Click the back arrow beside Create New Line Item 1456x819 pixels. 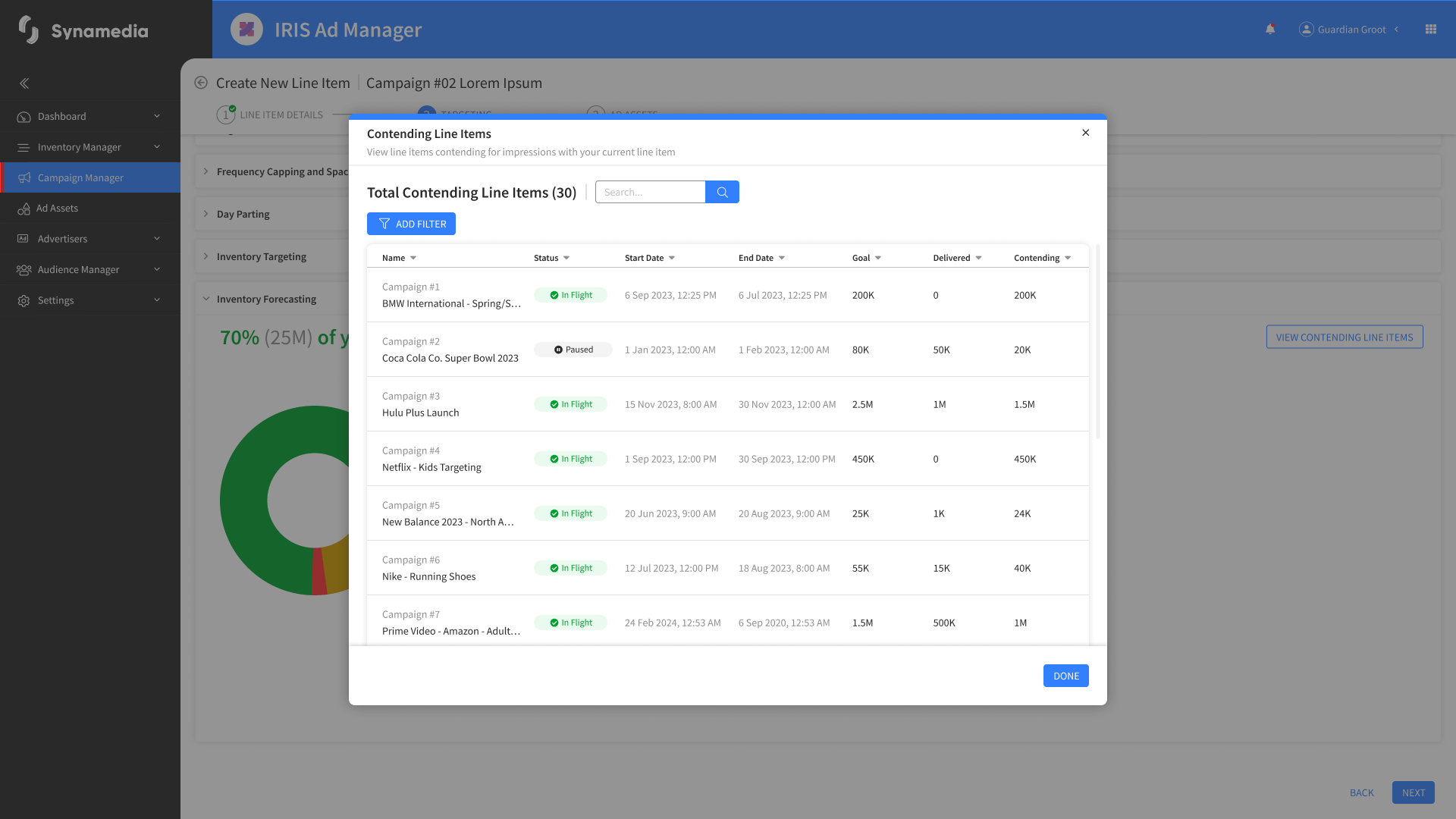point(201,83)
